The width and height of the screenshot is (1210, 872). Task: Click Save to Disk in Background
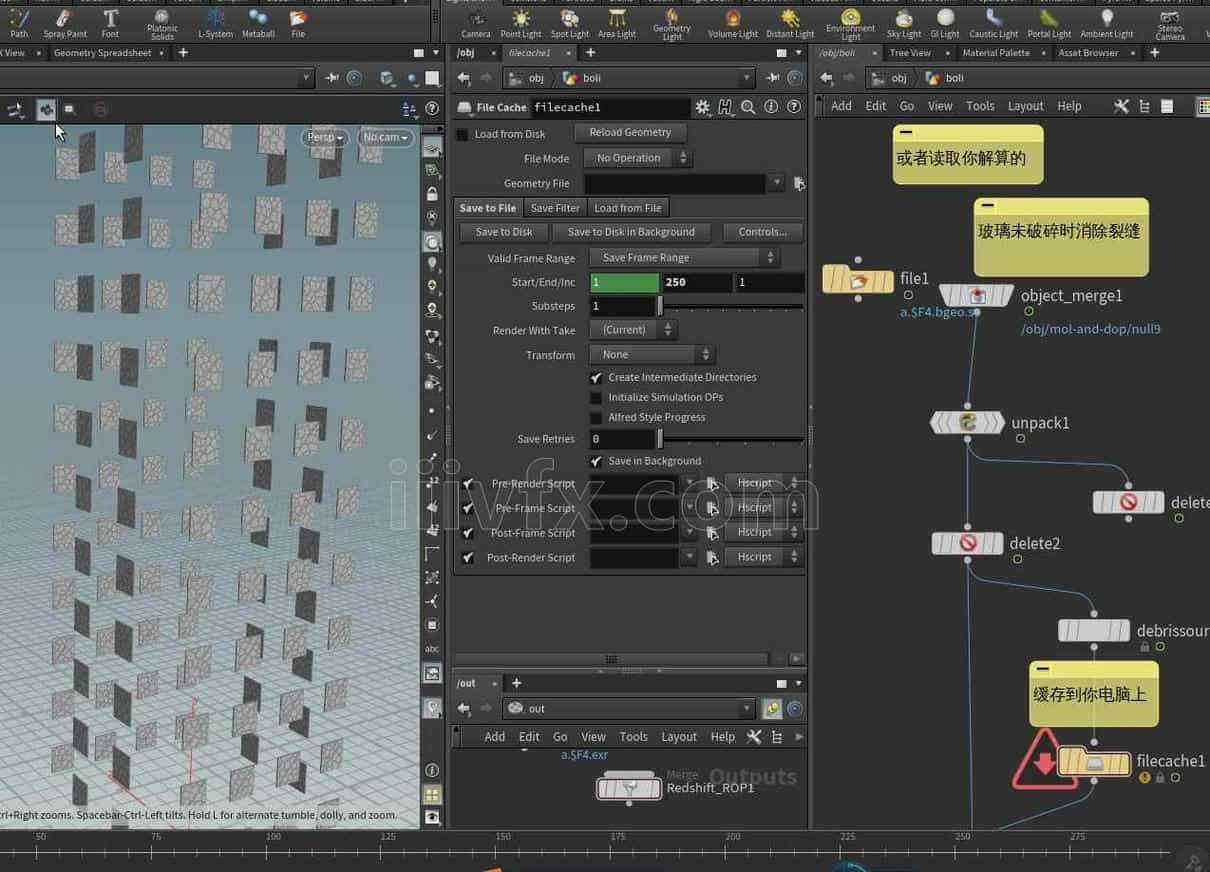pos(631,232)
